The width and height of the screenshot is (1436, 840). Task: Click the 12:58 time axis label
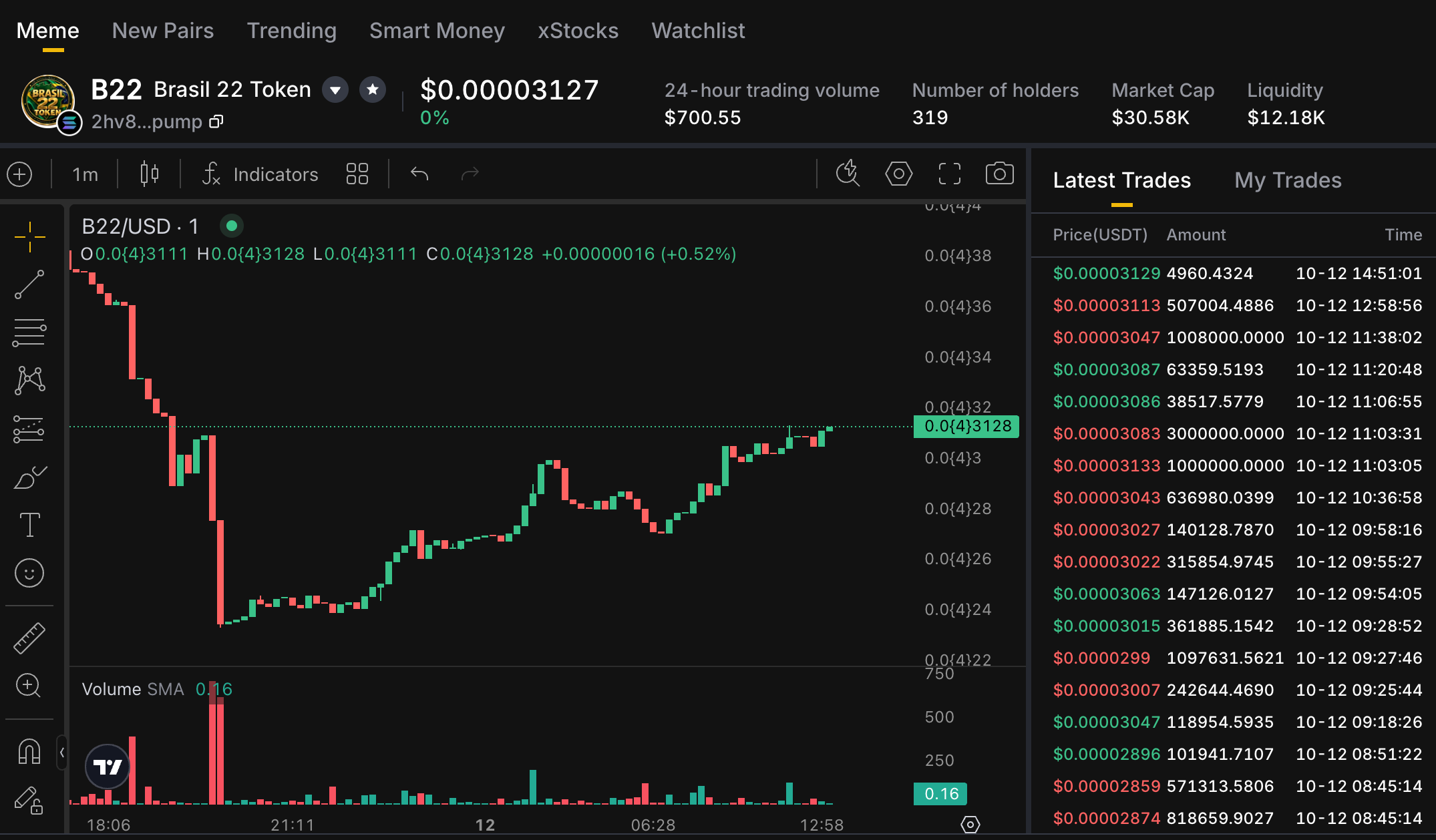click(822, 825)
